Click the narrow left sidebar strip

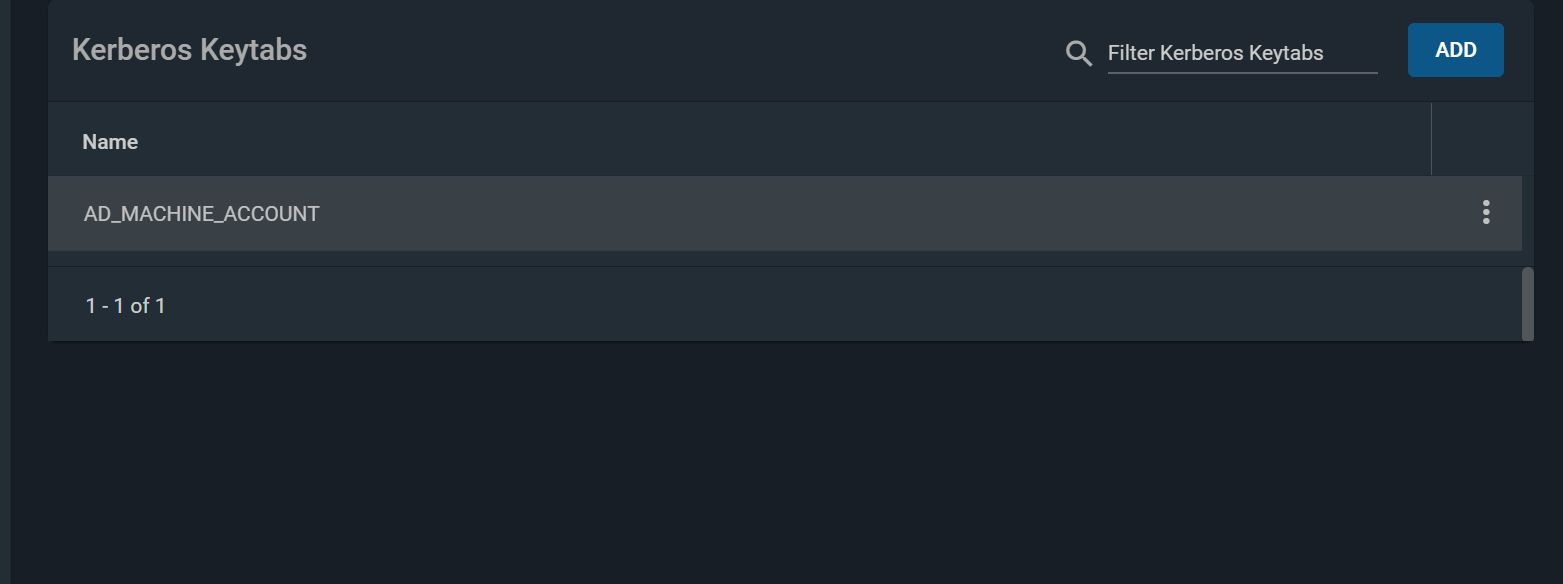5,292
